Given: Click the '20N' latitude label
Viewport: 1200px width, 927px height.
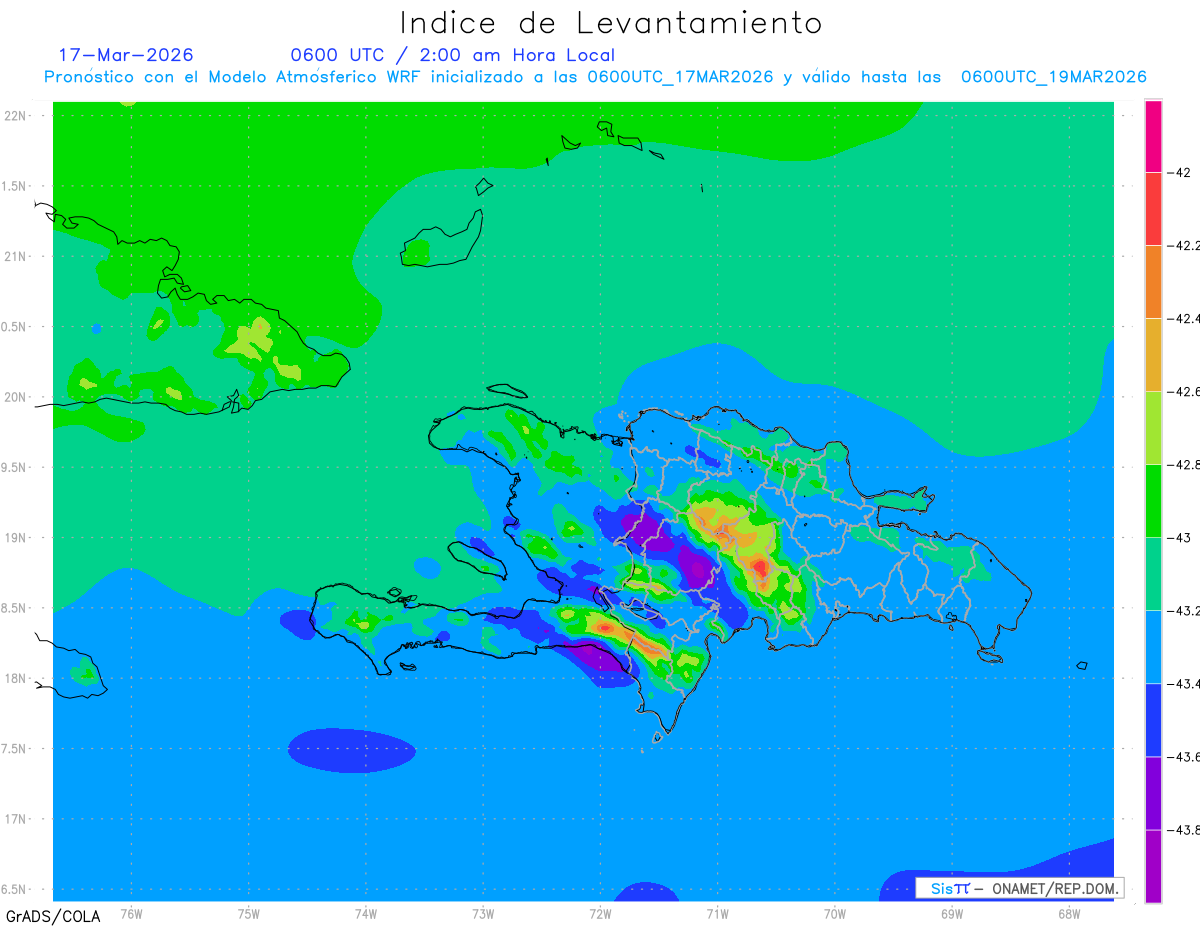Looking at the screenshot, I should point(17,397).
